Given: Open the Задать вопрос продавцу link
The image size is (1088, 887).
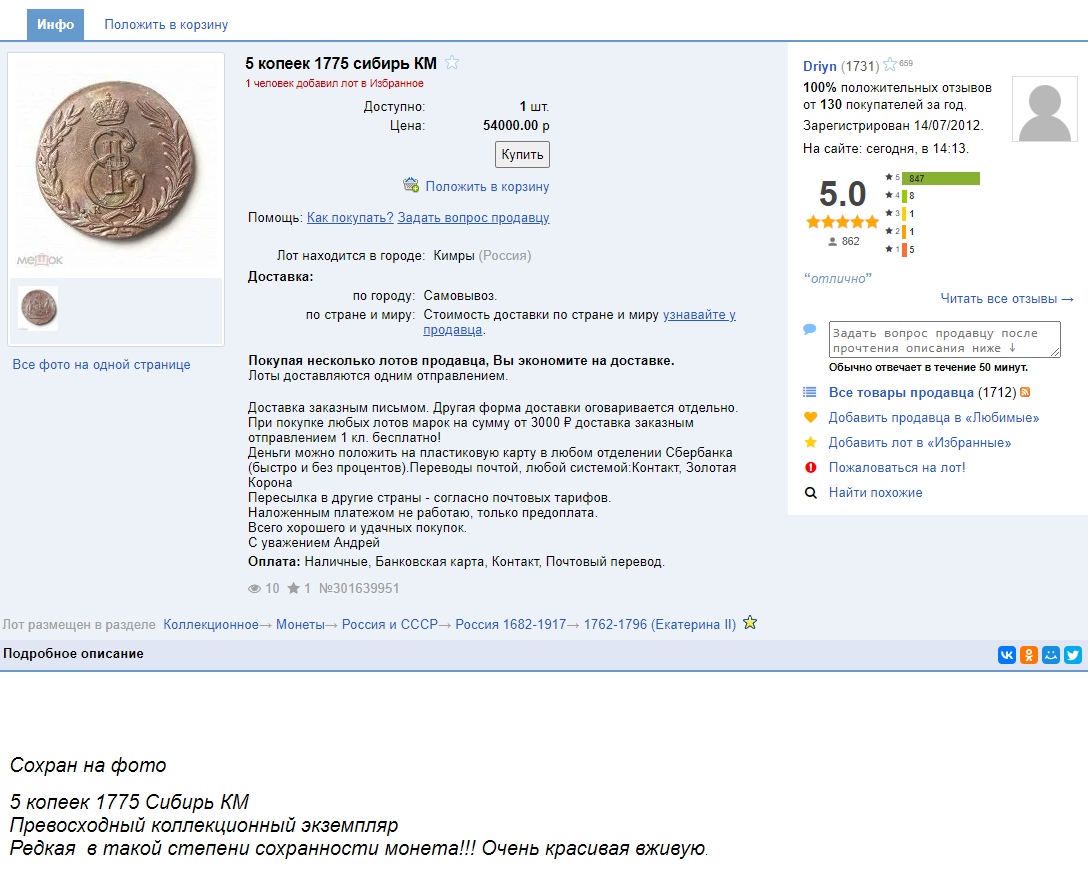Looking at the screenshot, I should tap(473, 218).
